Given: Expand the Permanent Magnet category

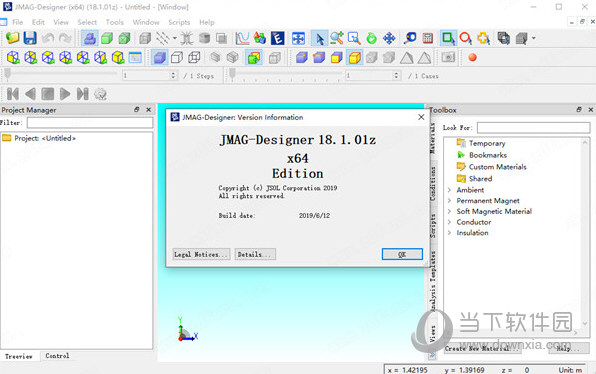Looking at the screenshot, I should [x=449, y=200].
